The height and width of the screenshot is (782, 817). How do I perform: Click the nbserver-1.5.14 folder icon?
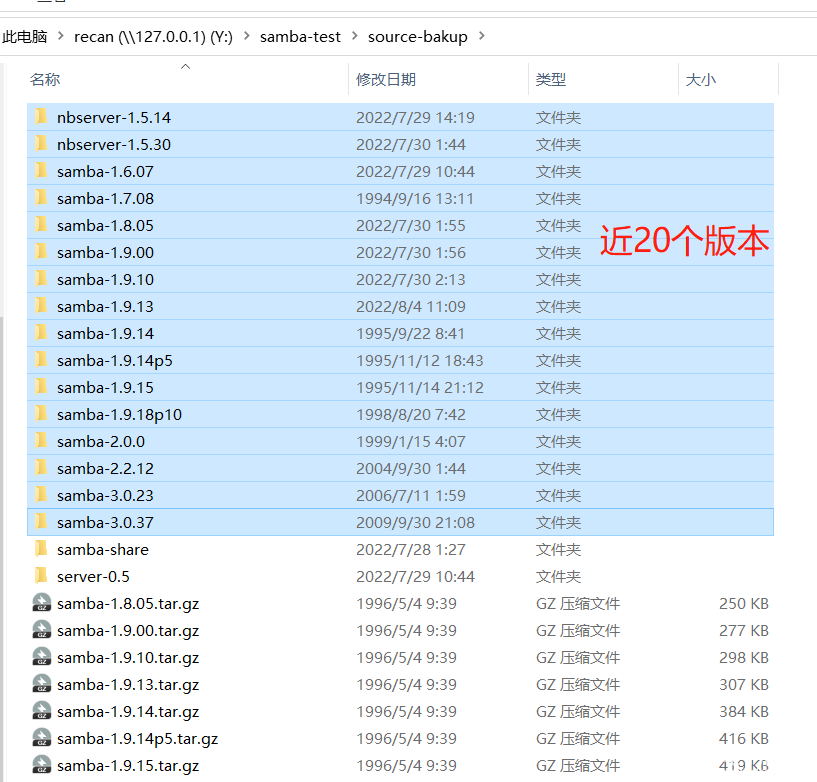[41, 117]
